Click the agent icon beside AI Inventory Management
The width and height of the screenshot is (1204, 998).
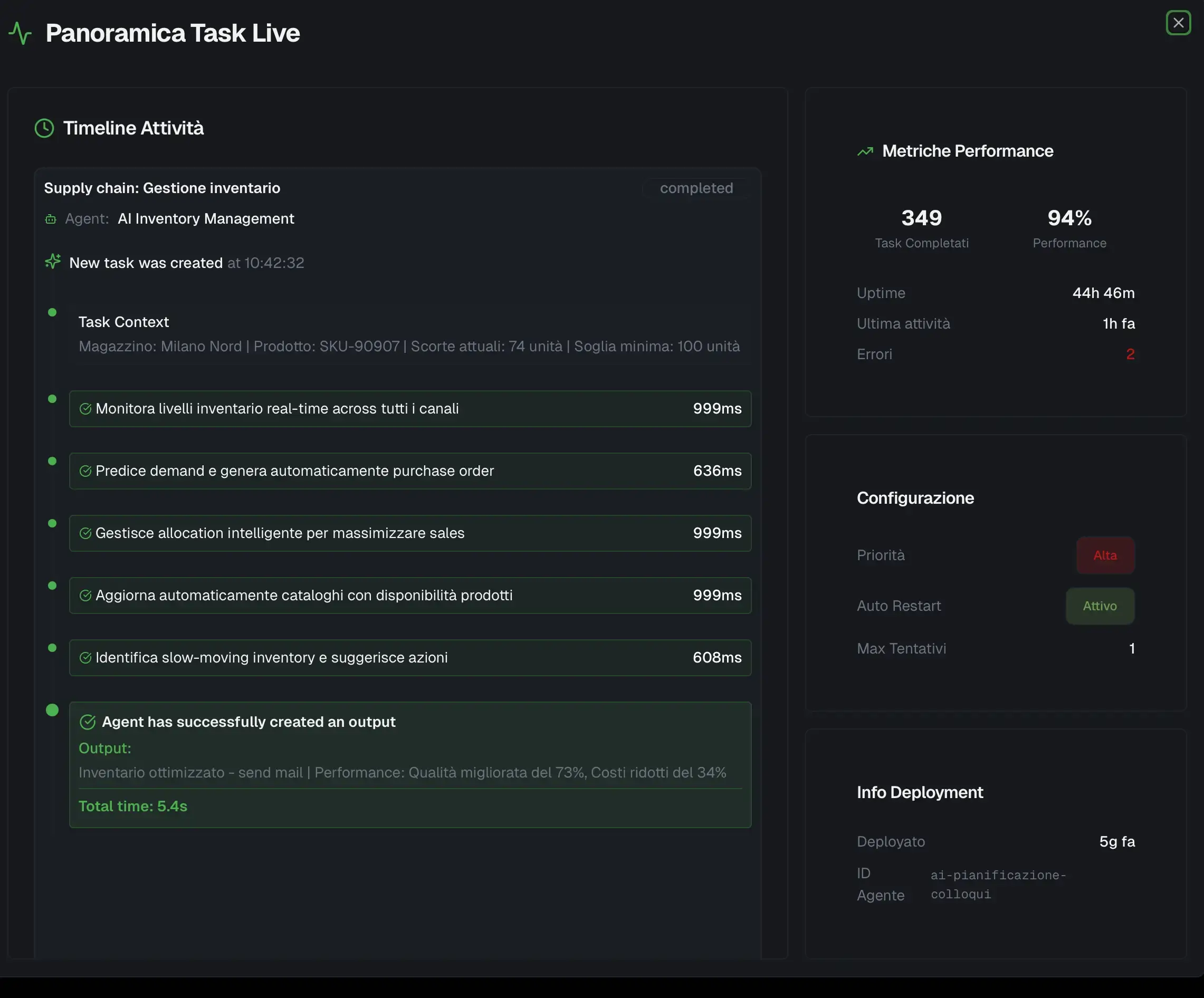(51, 219)
